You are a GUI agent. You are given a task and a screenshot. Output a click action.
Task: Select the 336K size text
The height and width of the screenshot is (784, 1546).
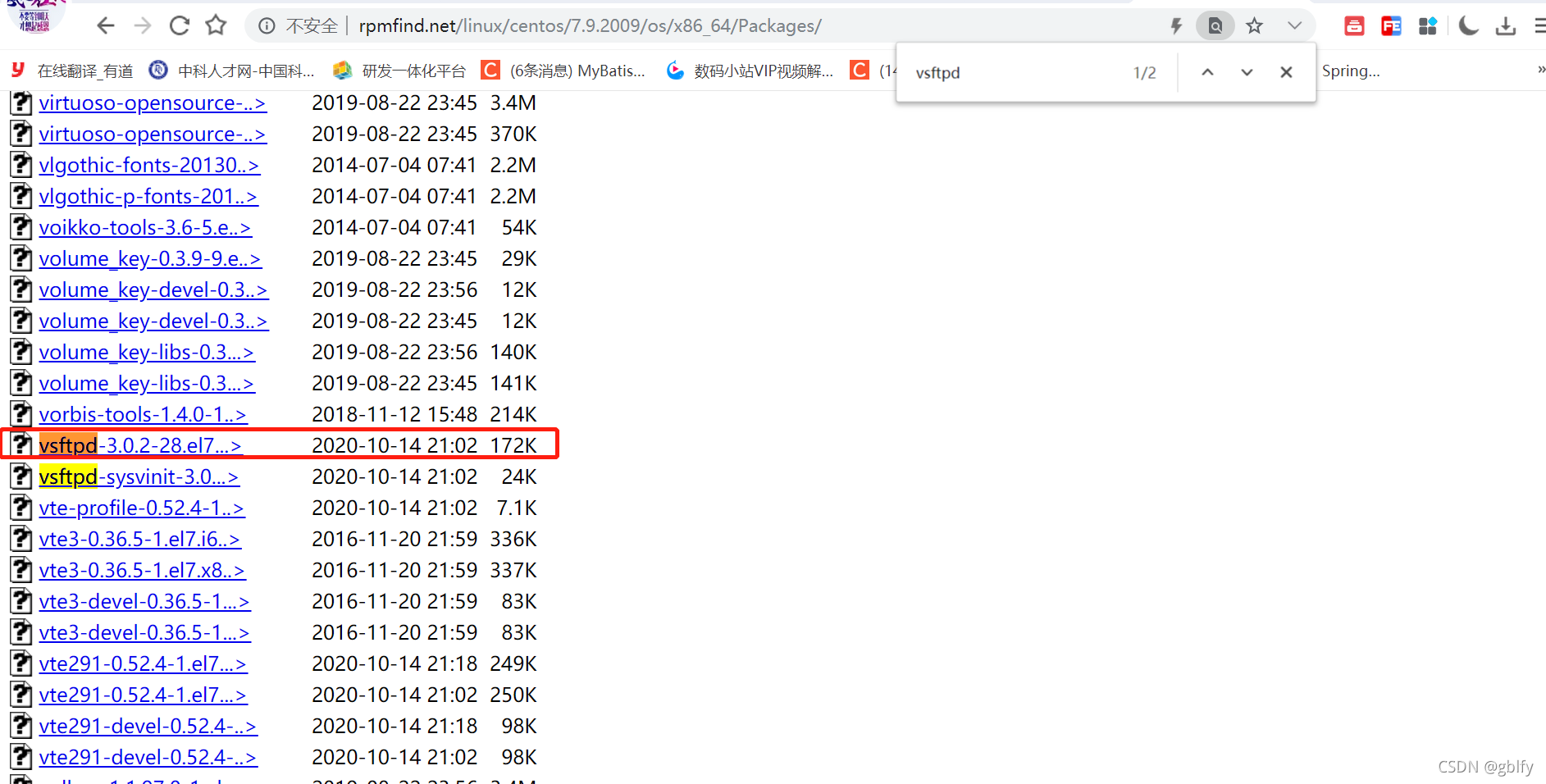click(x=513, y=539)
